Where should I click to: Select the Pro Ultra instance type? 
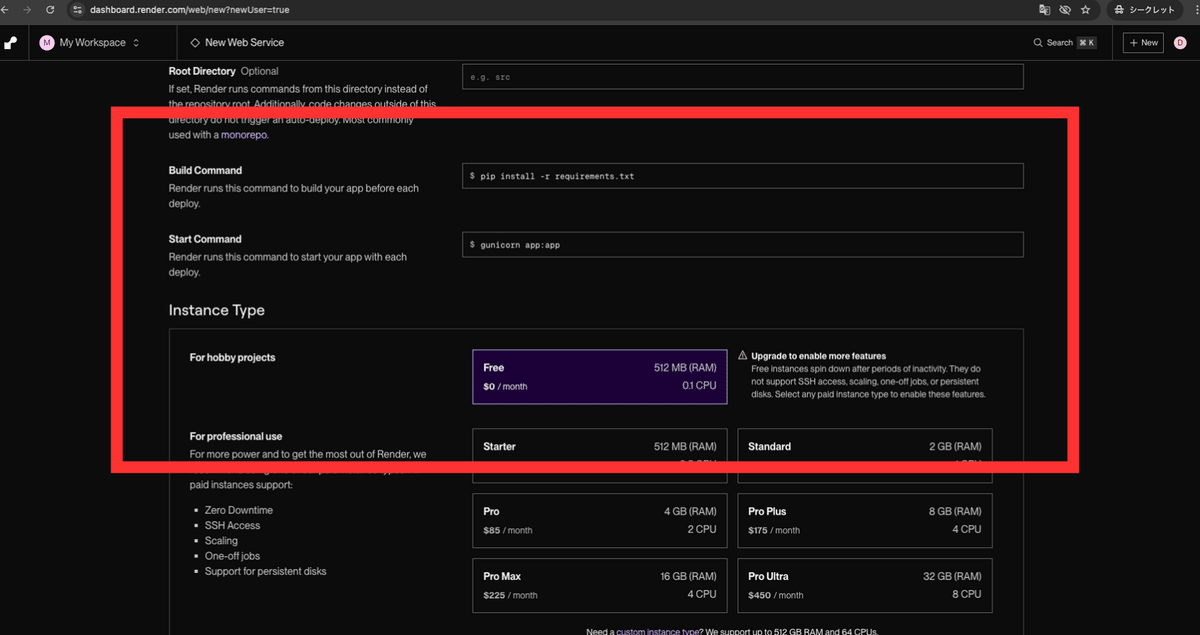pyautogui.click(x=865, y=585)
